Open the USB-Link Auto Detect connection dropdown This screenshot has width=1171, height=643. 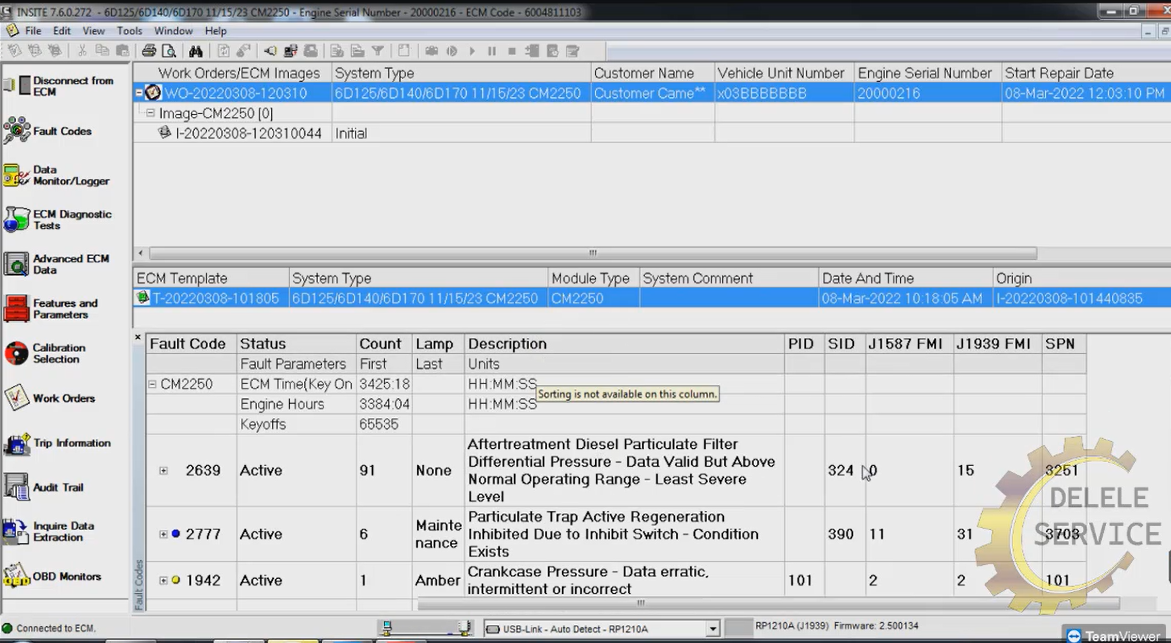click(x=712, y=629)
